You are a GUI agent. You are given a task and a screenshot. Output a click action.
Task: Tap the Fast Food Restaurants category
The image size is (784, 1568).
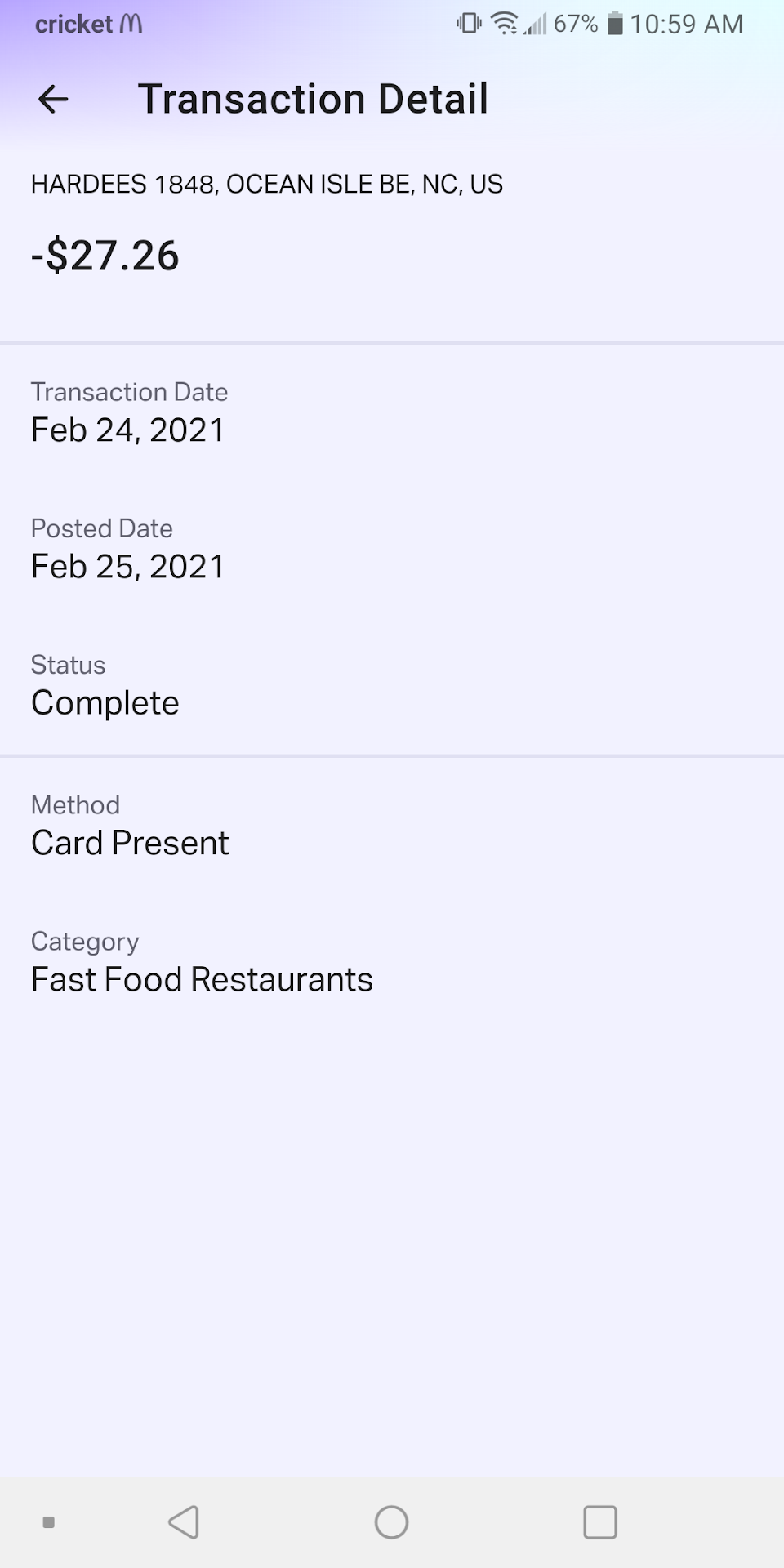[202, 979]
